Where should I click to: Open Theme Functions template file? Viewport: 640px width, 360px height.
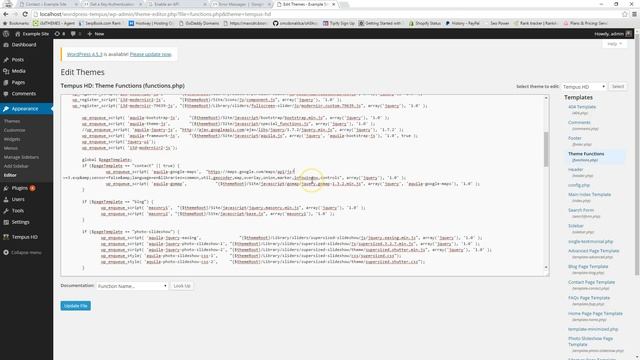pos(586,154)
